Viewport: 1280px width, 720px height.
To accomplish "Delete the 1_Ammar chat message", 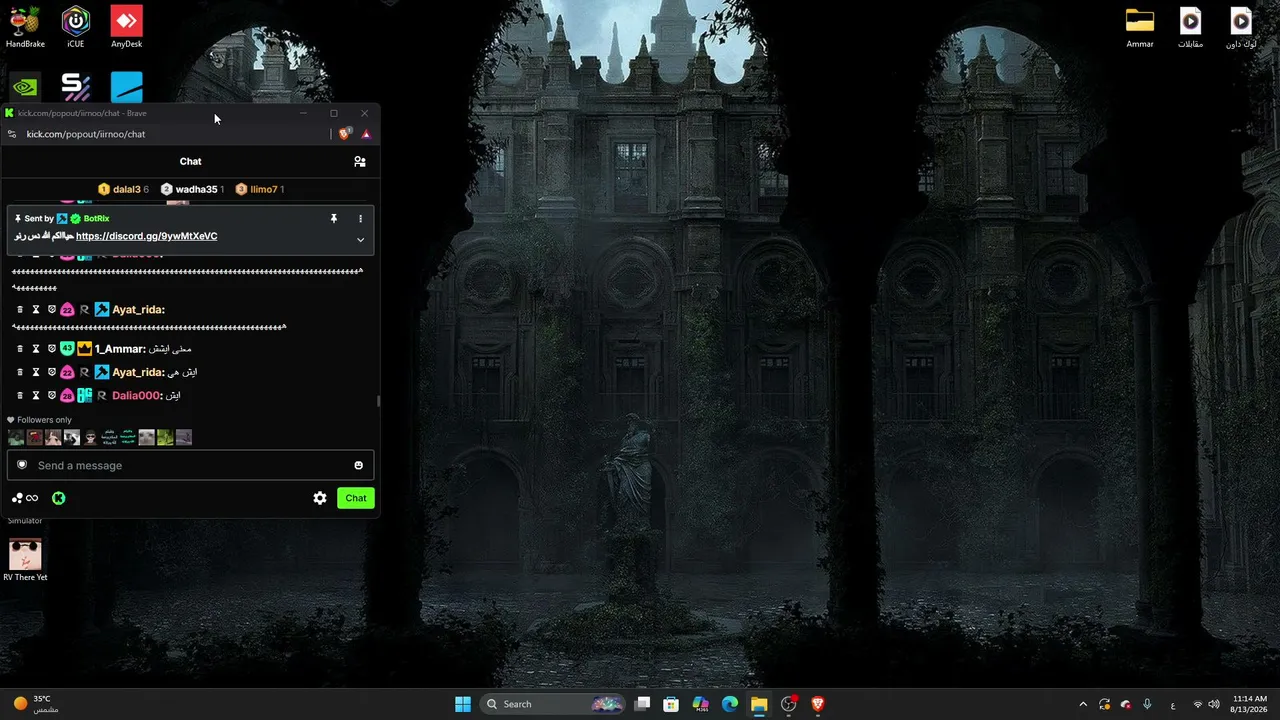I will coord(20,349).
